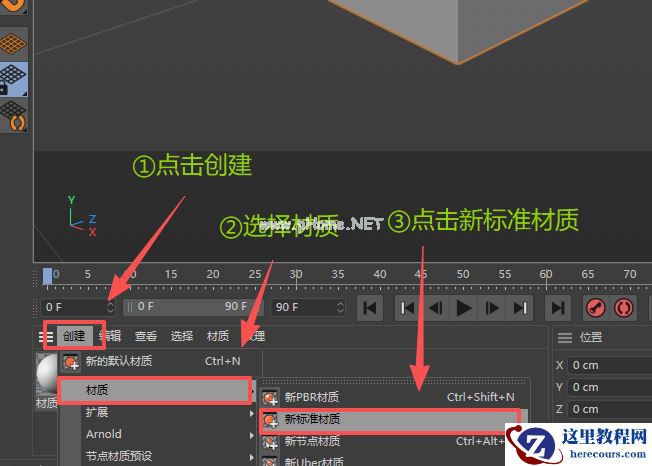Open the 编辑 menu in material manager
The image size is (652, 466).
(110, 335)
